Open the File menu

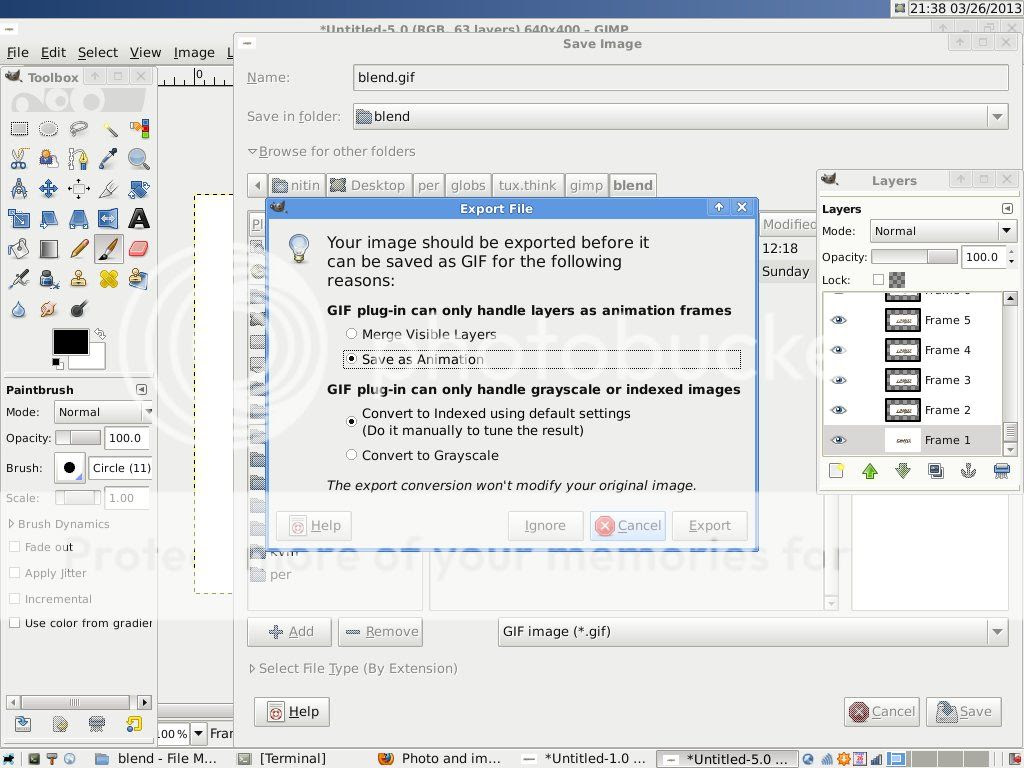(x=18, y=52)
